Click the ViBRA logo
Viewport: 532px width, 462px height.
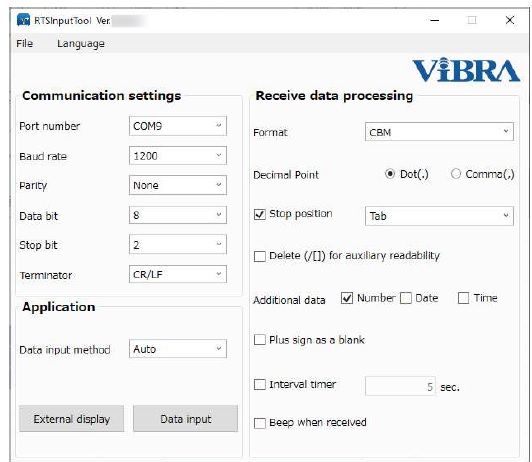pos(466,70)
